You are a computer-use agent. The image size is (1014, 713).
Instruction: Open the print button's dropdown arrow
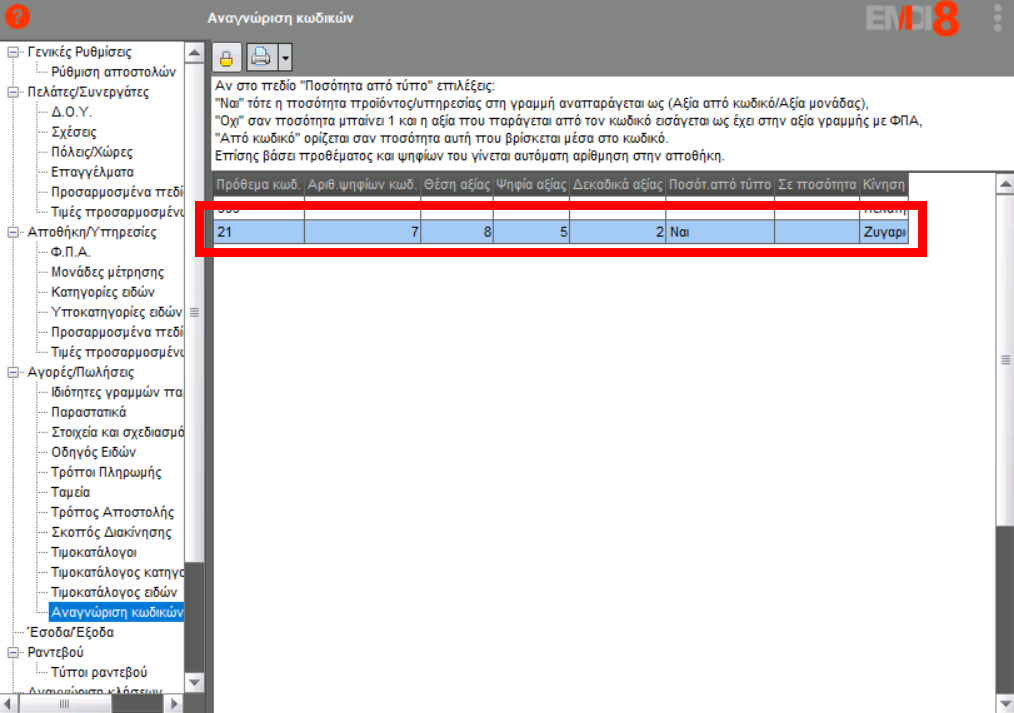point(285,58)
